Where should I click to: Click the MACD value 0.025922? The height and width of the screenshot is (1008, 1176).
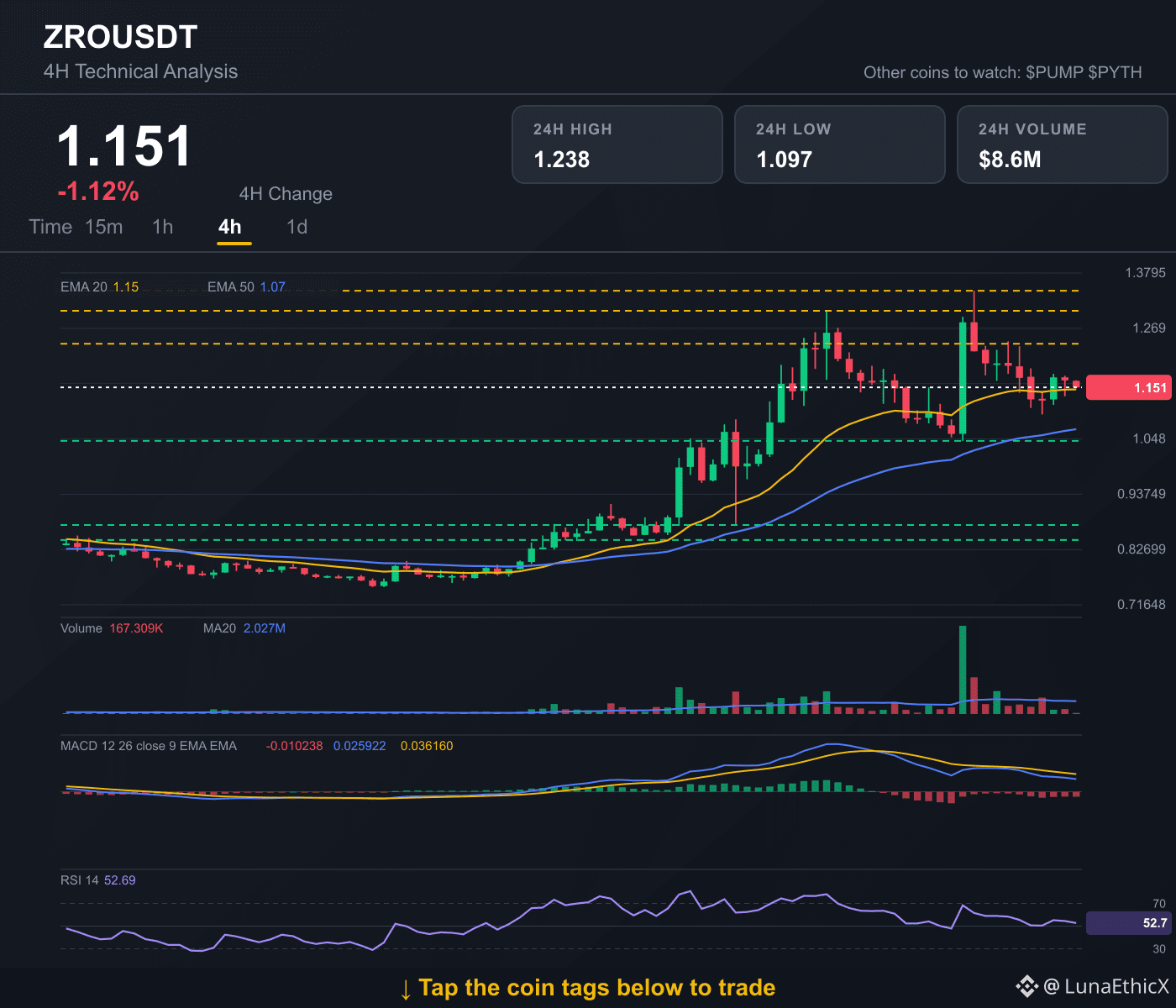(x=360, y=746)
